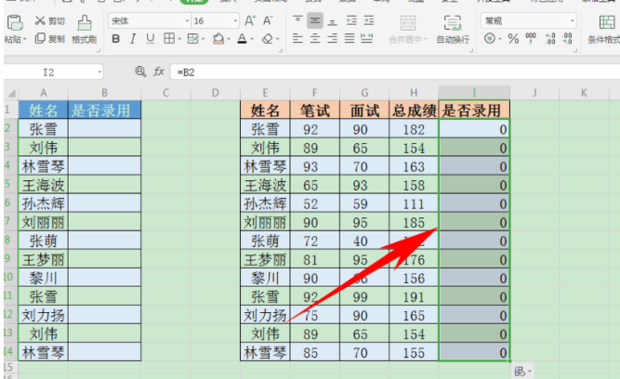Apply percent style with the % icon
The width and height of the screenshot is (620, 379).
pyautogui.click(x=513, y=38)
